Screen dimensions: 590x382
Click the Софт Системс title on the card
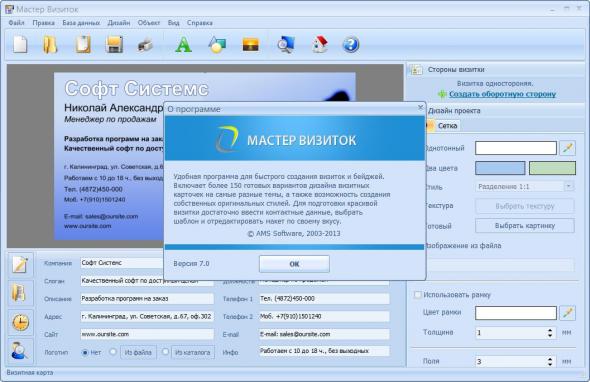(136, 89)
